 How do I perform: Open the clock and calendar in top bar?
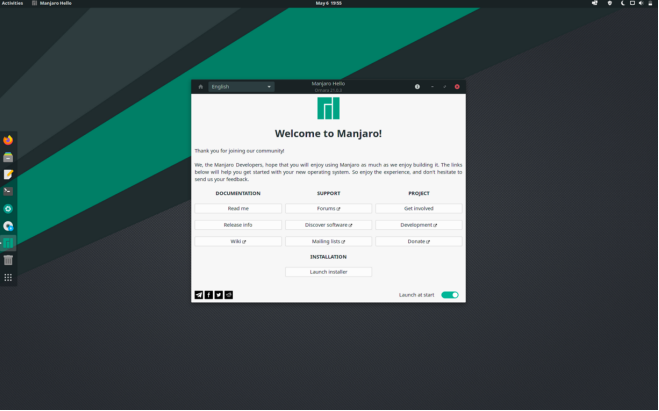pos(328,3)
